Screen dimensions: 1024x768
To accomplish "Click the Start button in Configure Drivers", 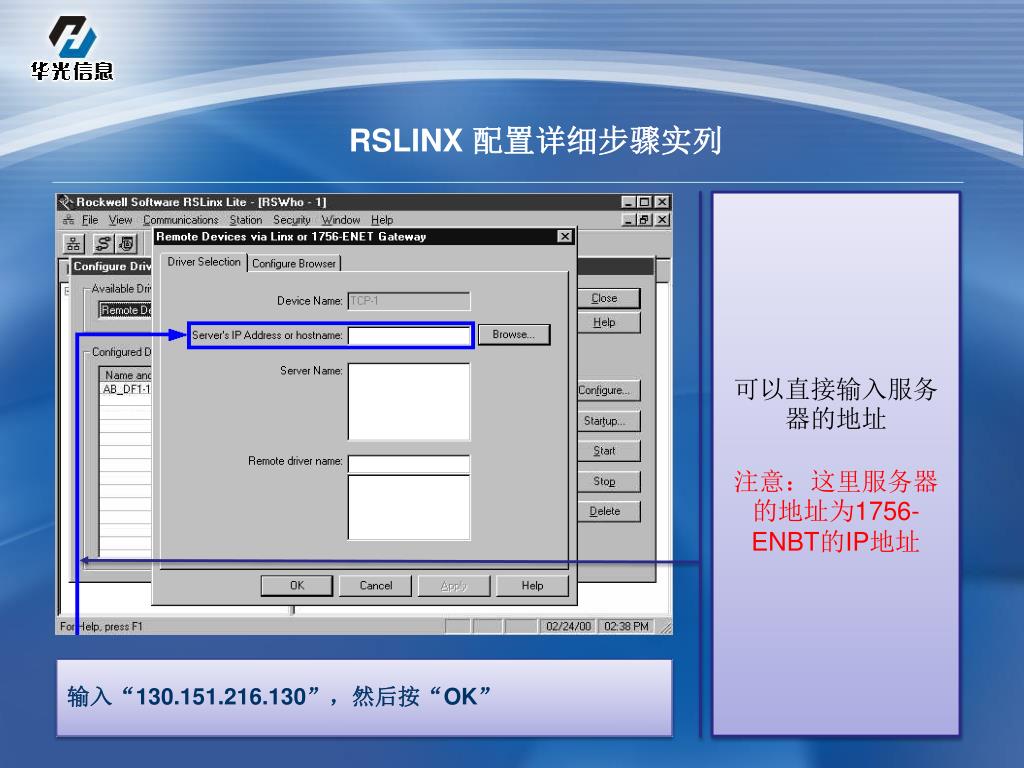I will (x=609, y=451).
